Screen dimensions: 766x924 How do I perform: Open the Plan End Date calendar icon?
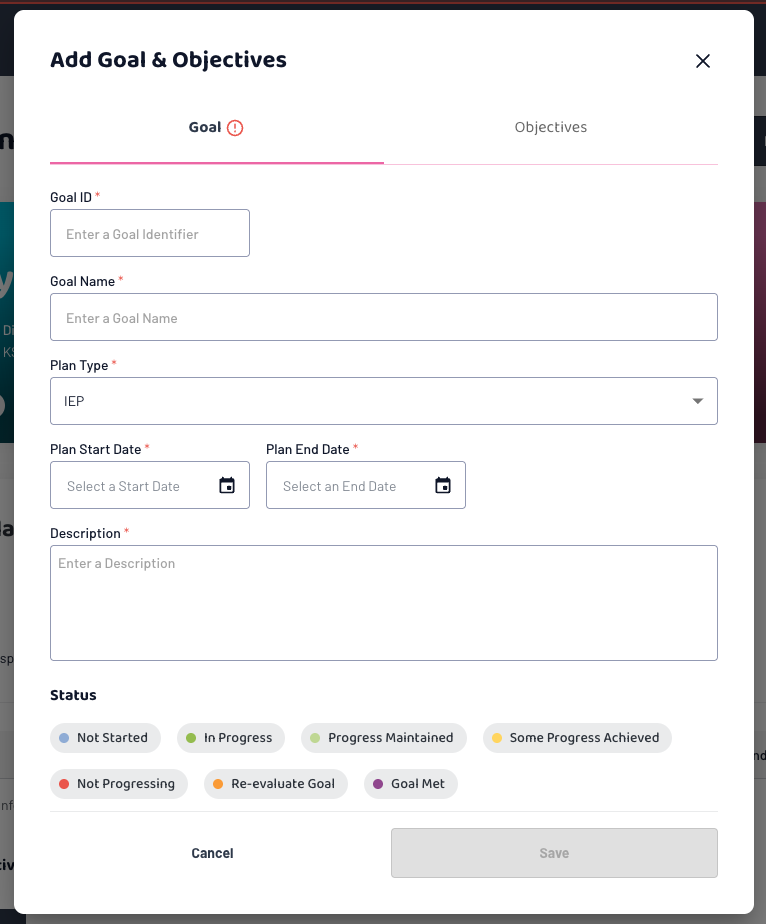coord(443,485)
